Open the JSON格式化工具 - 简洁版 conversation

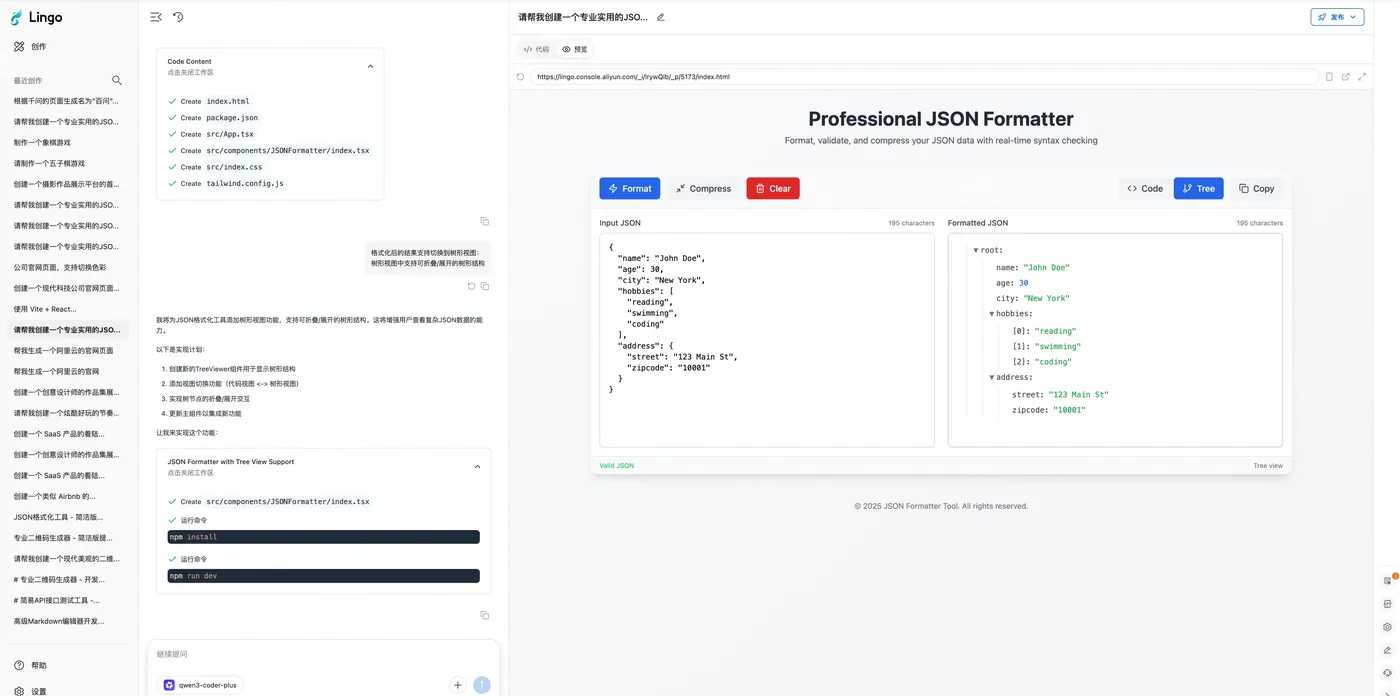tap(58, 517)
